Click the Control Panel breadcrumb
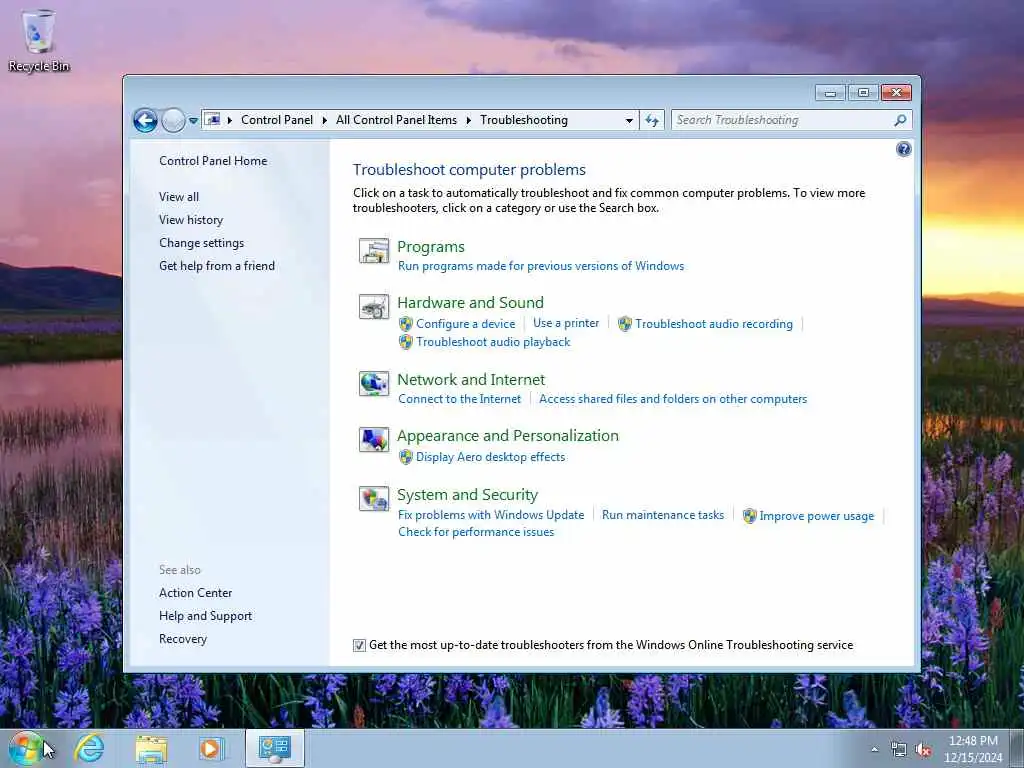This screenshot has height=768, width=1024. (277, 120)
